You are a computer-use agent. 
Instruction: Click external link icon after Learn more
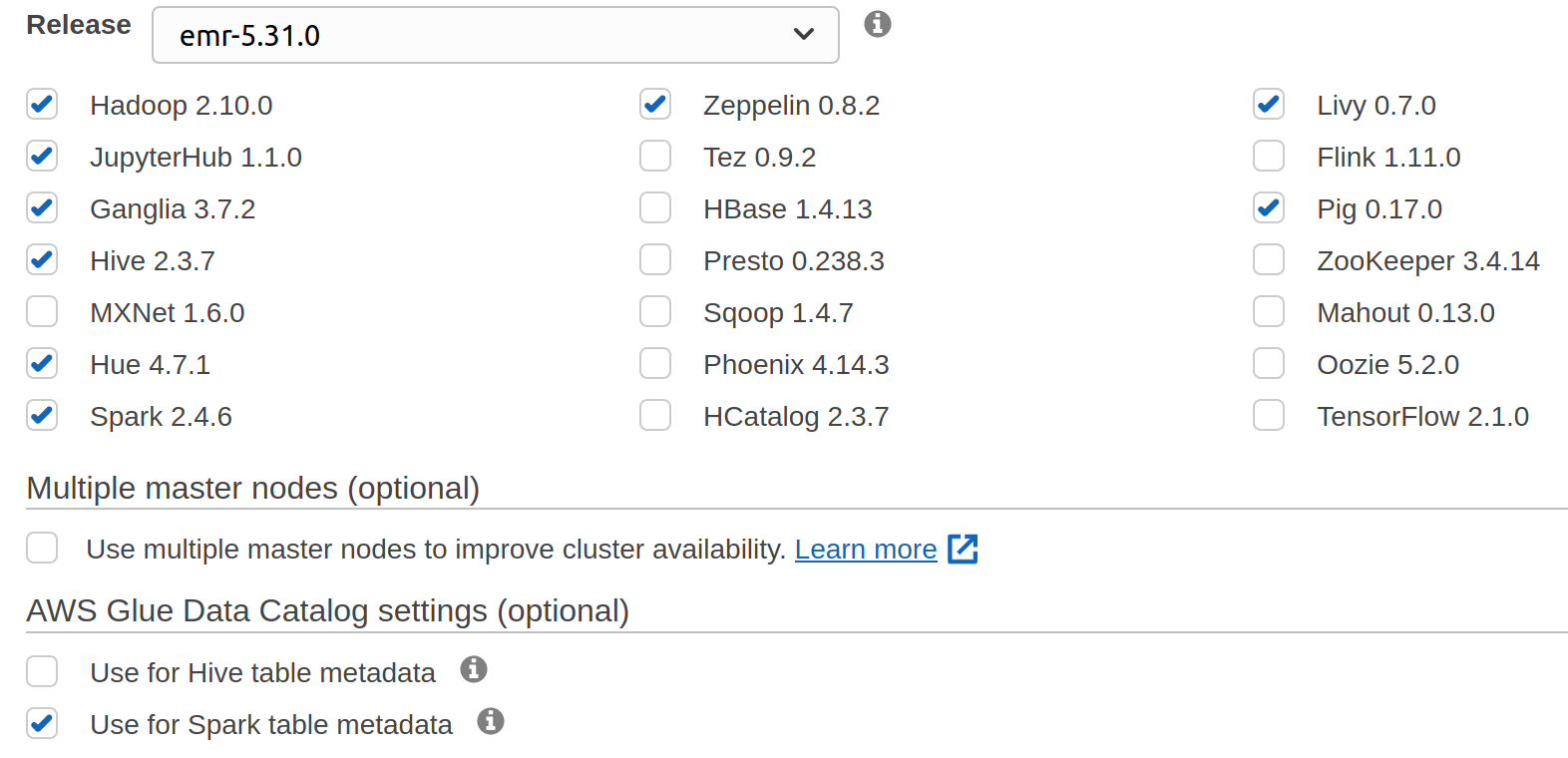pos(963,549)
